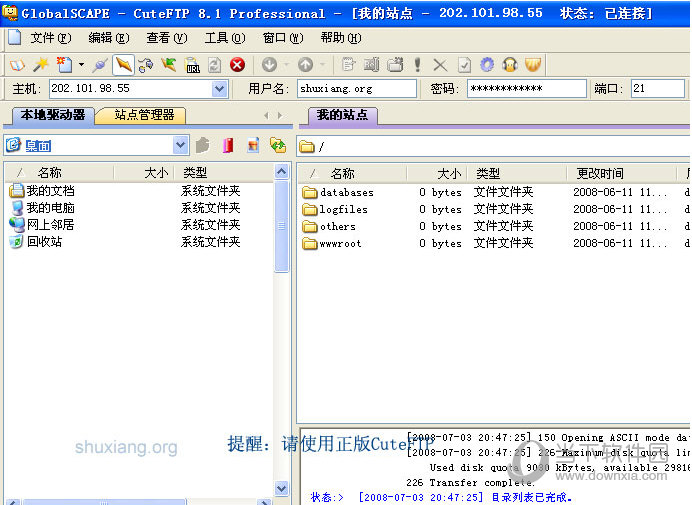This screenshot has width=692, height=505.
Task: Click the orange shield toolbar icon
Action: 533,65
